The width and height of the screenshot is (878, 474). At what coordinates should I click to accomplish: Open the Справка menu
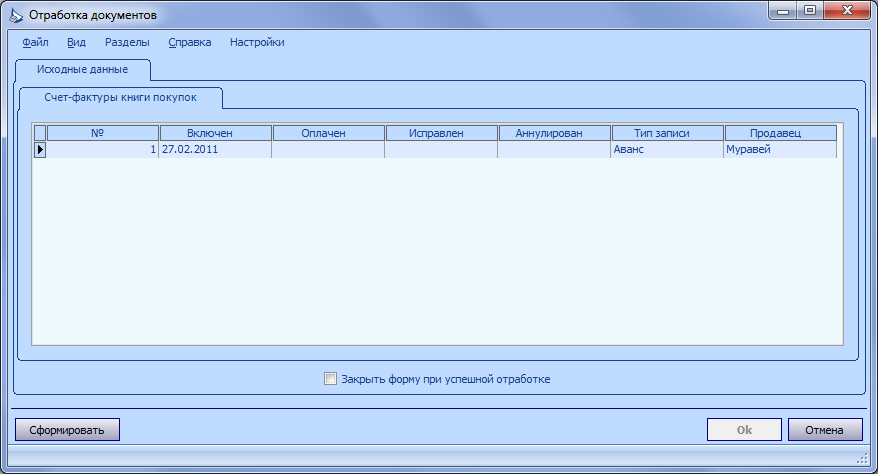tap(190, 42)
